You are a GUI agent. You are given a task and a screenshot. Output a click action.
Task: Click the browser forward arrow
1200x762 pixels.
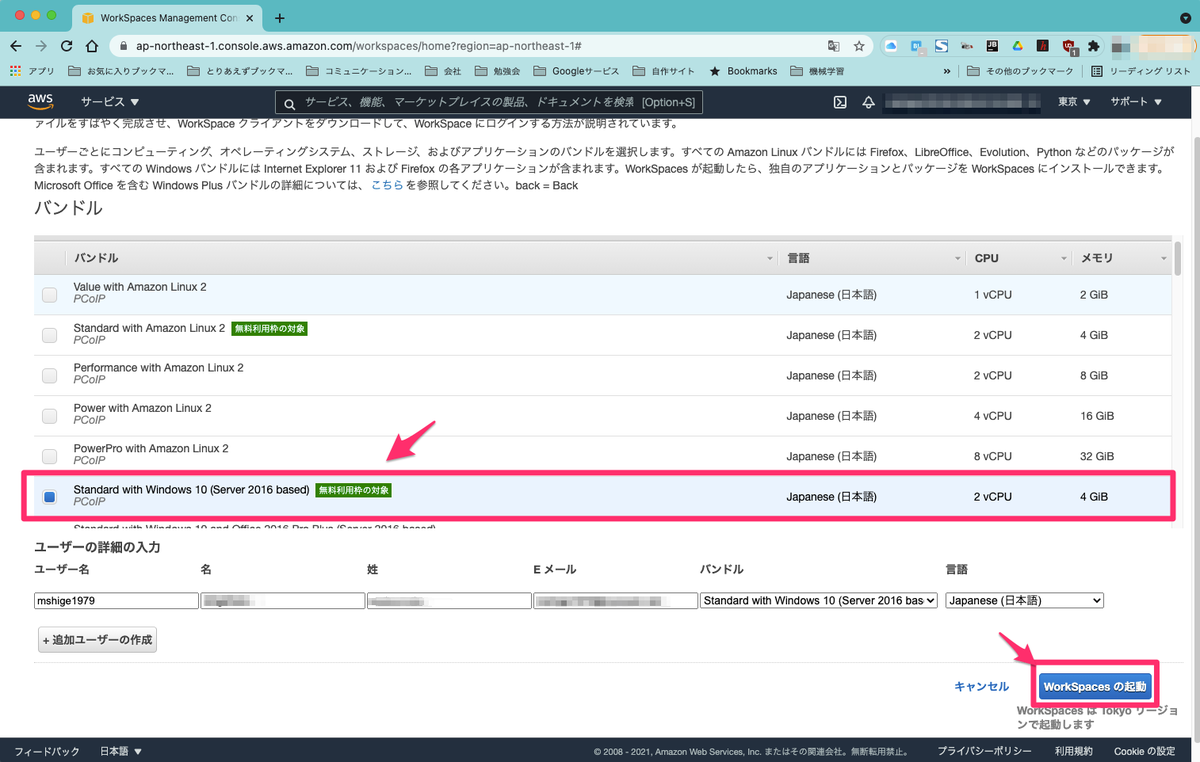coord(41,46)
